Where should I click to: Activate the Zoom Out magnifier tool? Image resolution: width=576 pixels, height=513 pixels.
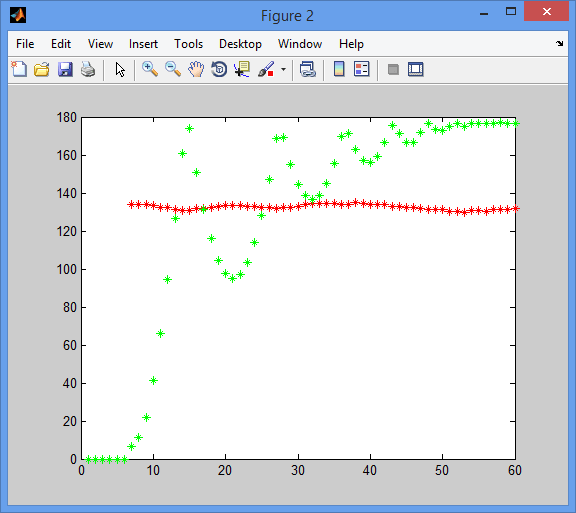pos(173,69)
